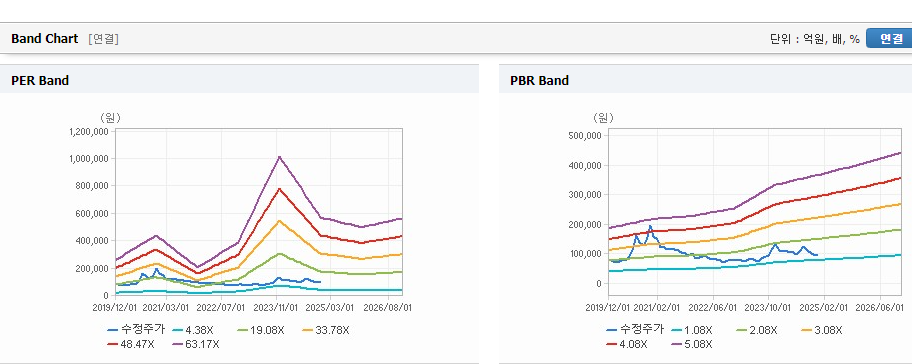Click the PBR Band panel title
This screenshot has width=912, height=364.
point(539,81)
